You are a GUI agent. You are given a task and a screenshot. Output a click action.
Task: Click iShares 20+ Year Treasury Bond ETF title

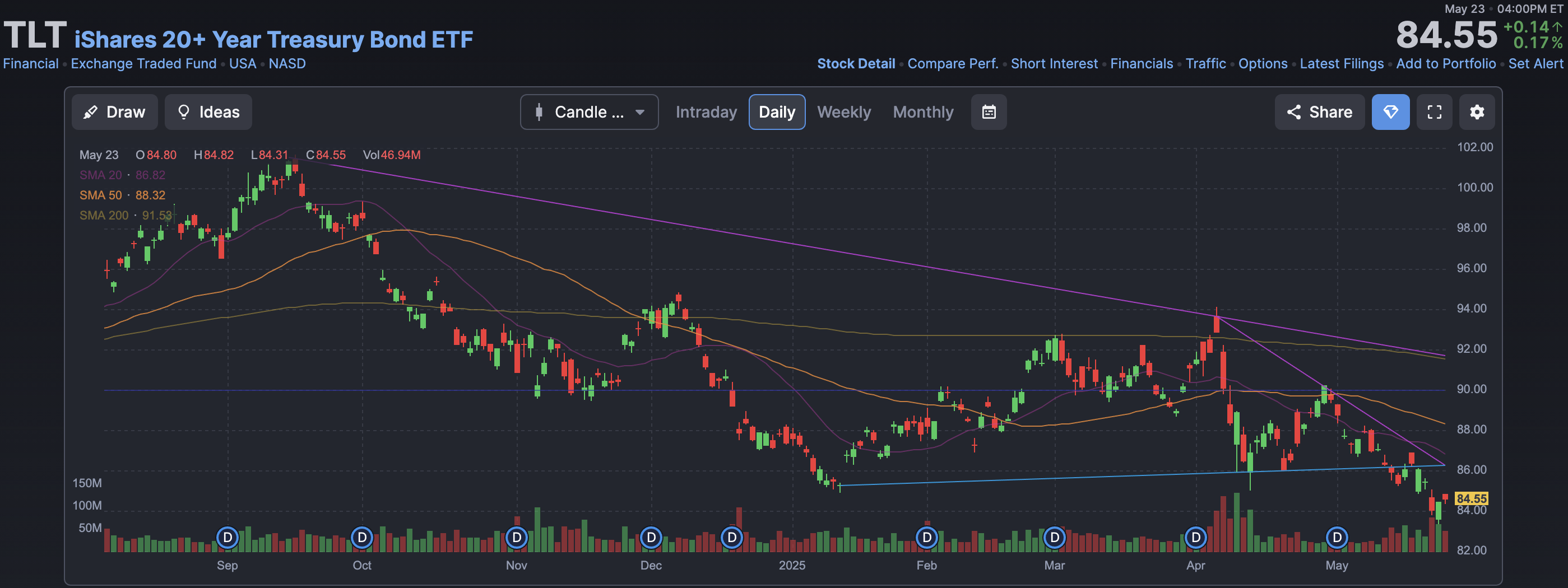(273, 40)
